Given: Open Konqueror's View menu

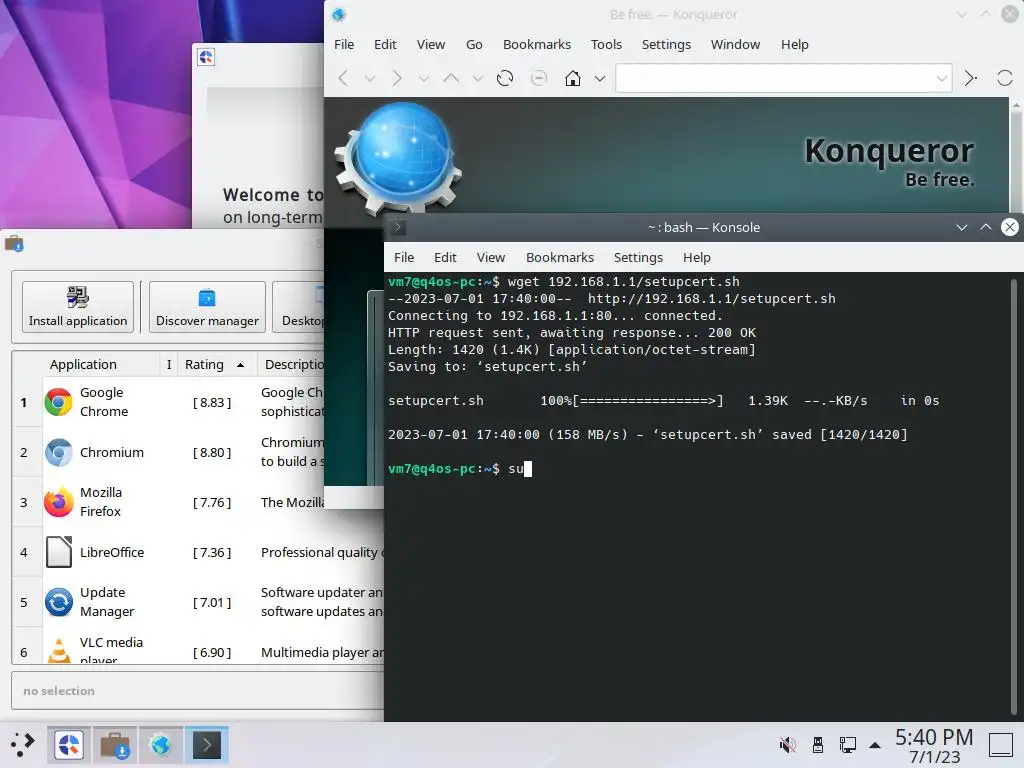Looking at the screenshot, I should click(x=431, y=44).
